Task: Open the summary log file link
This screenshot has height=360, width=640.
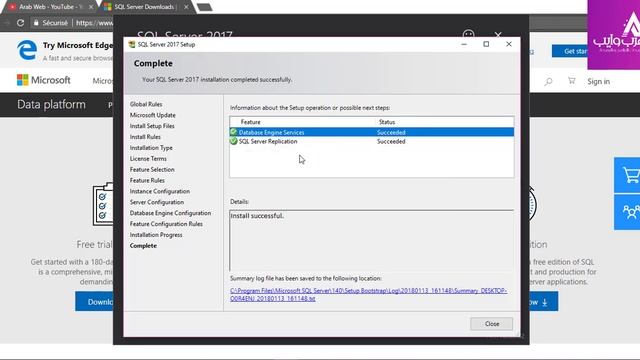Action: pyautogui.click(x=369, y=294)
